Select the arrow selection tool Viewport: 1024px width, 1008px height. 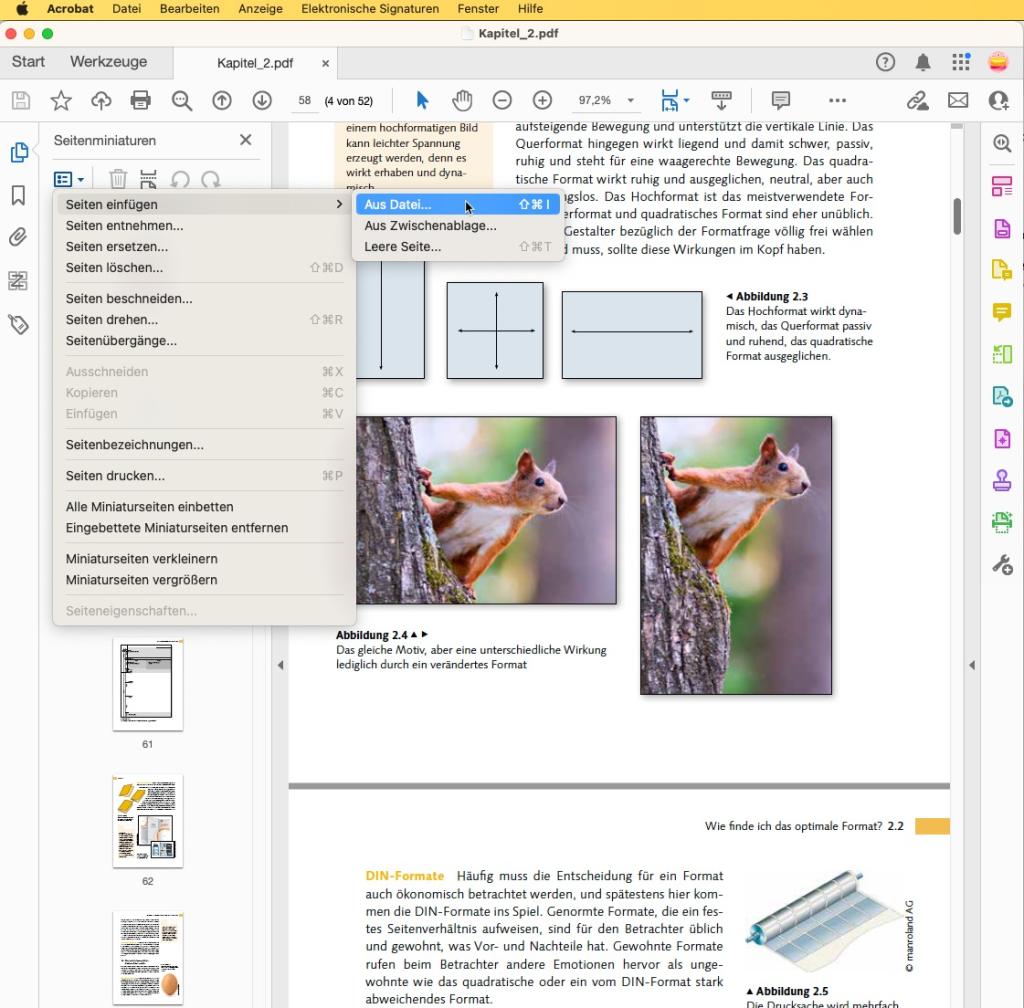point(422,100)
